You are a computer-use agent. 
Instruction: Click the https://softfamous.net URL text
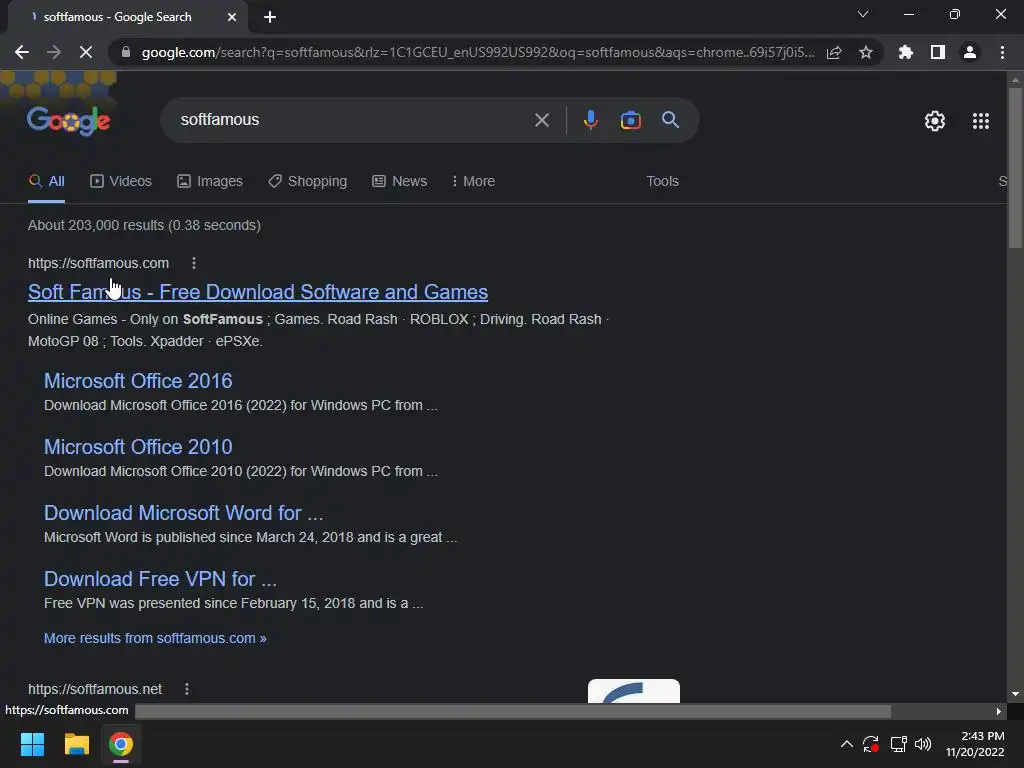pyautogui.click(x=95, y=689)
